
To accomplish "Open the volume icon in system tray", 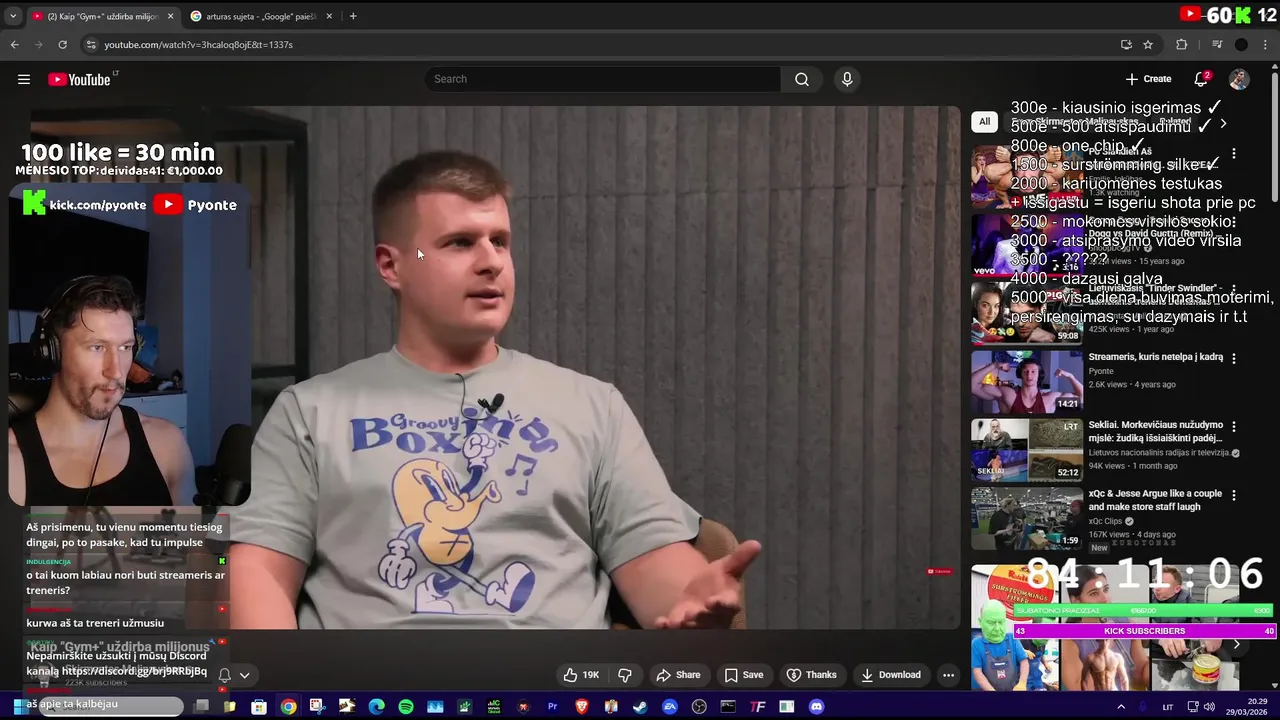I will coord(1209,707).
